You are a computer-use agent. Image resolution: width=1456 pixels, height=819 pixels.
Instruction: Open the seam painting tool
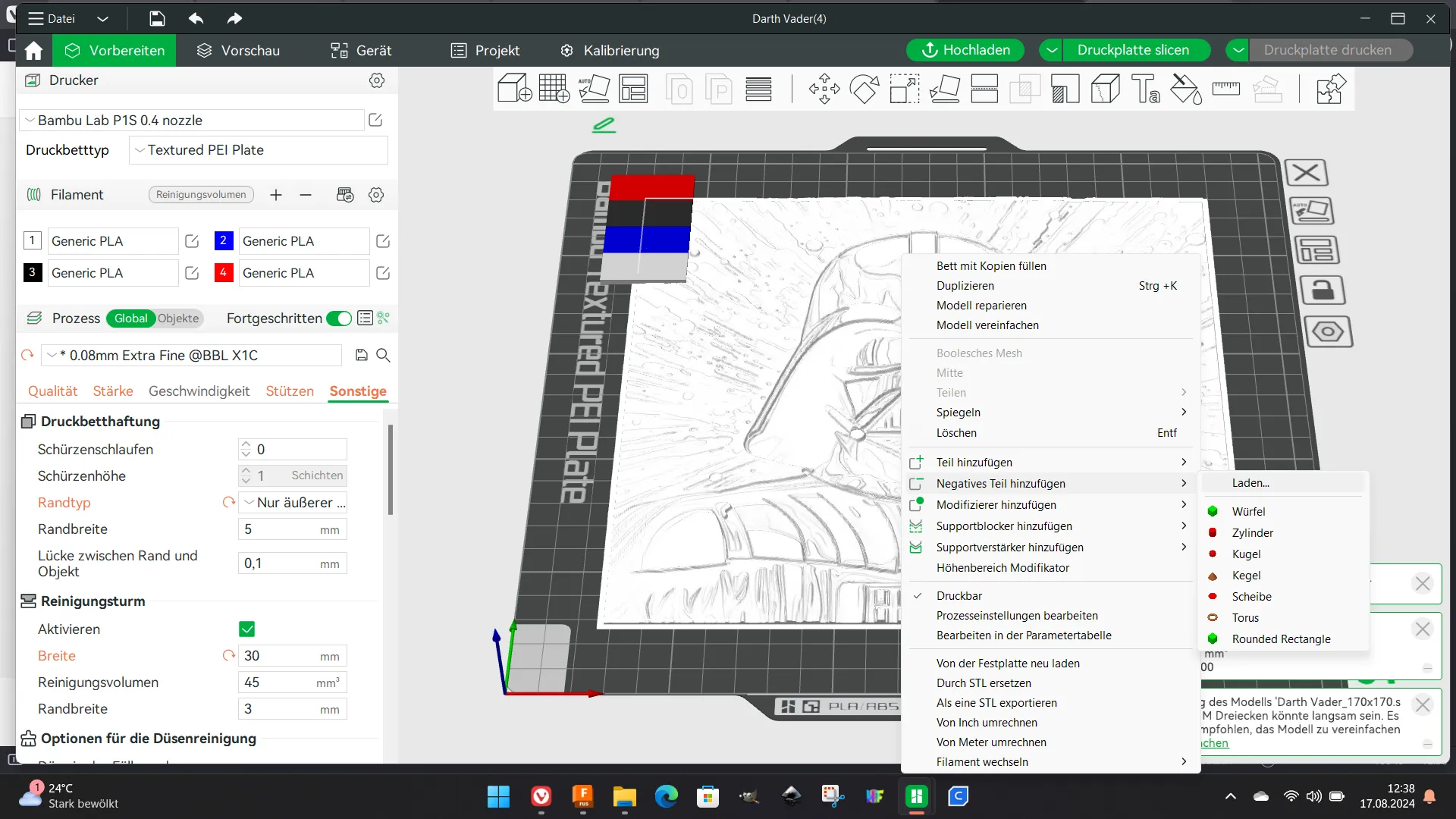point(1106,89)
